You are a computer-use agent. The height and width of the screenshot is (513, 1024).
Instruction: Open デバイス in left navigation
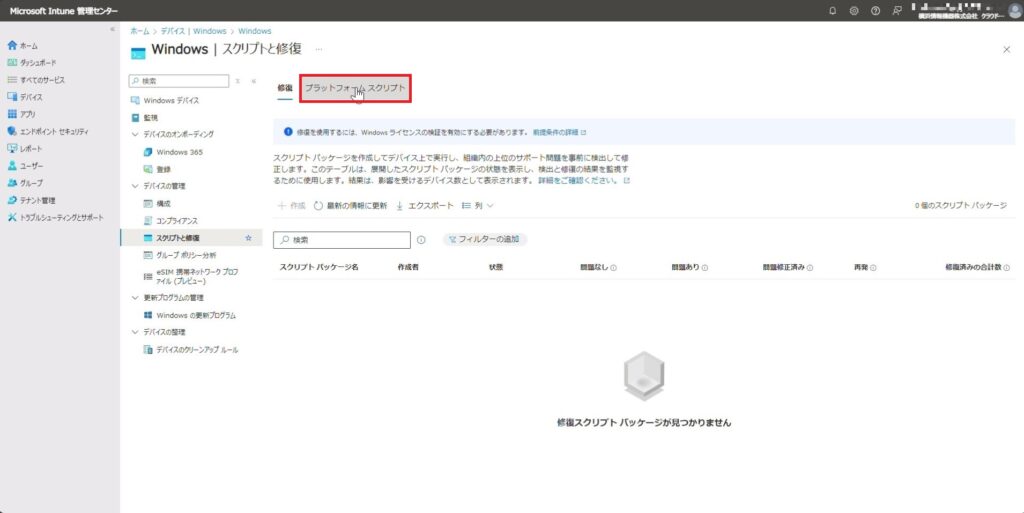tap(25, 97)
